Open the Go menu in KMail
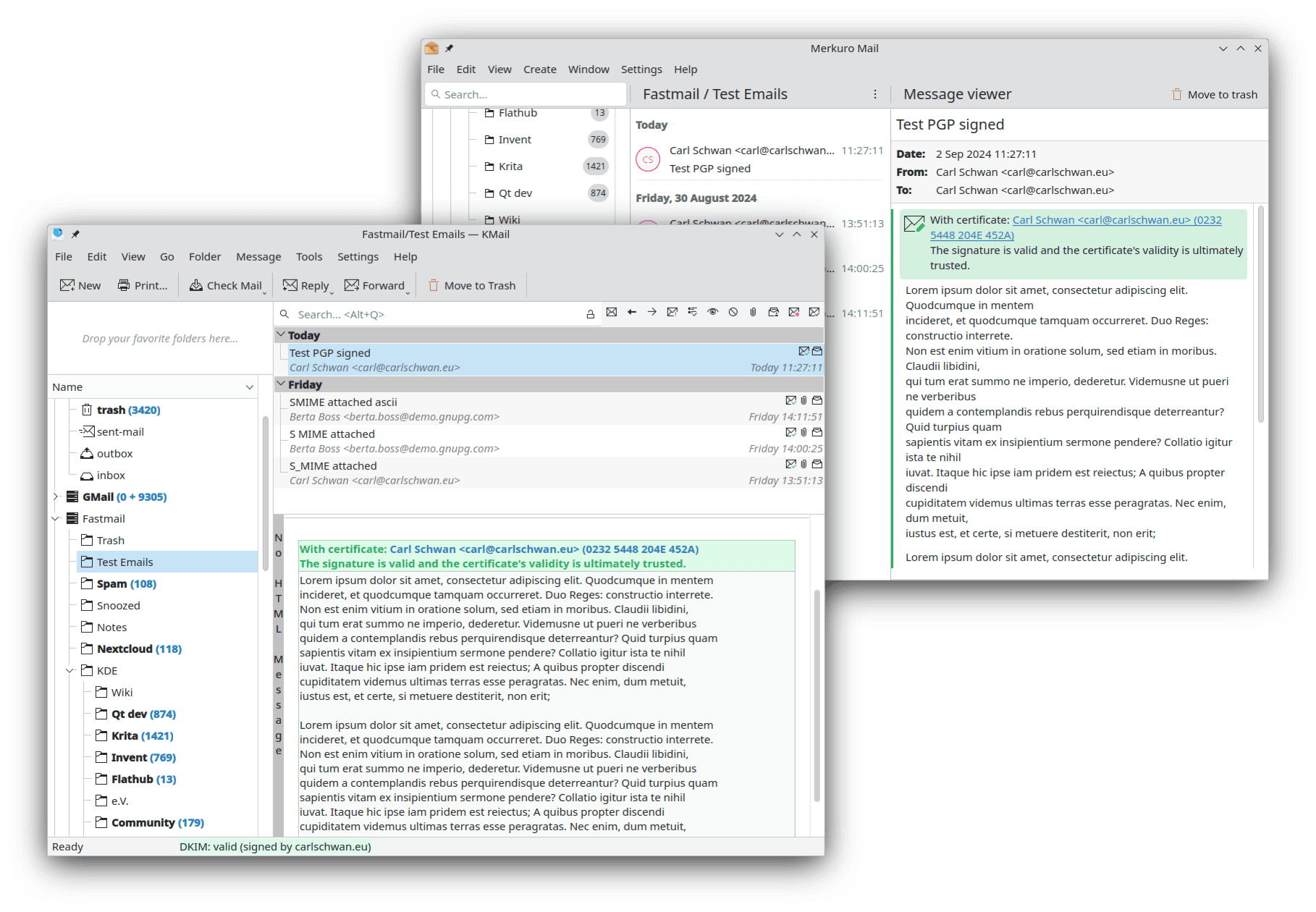Screen dimensions: 1316x912 click(167, 257)
